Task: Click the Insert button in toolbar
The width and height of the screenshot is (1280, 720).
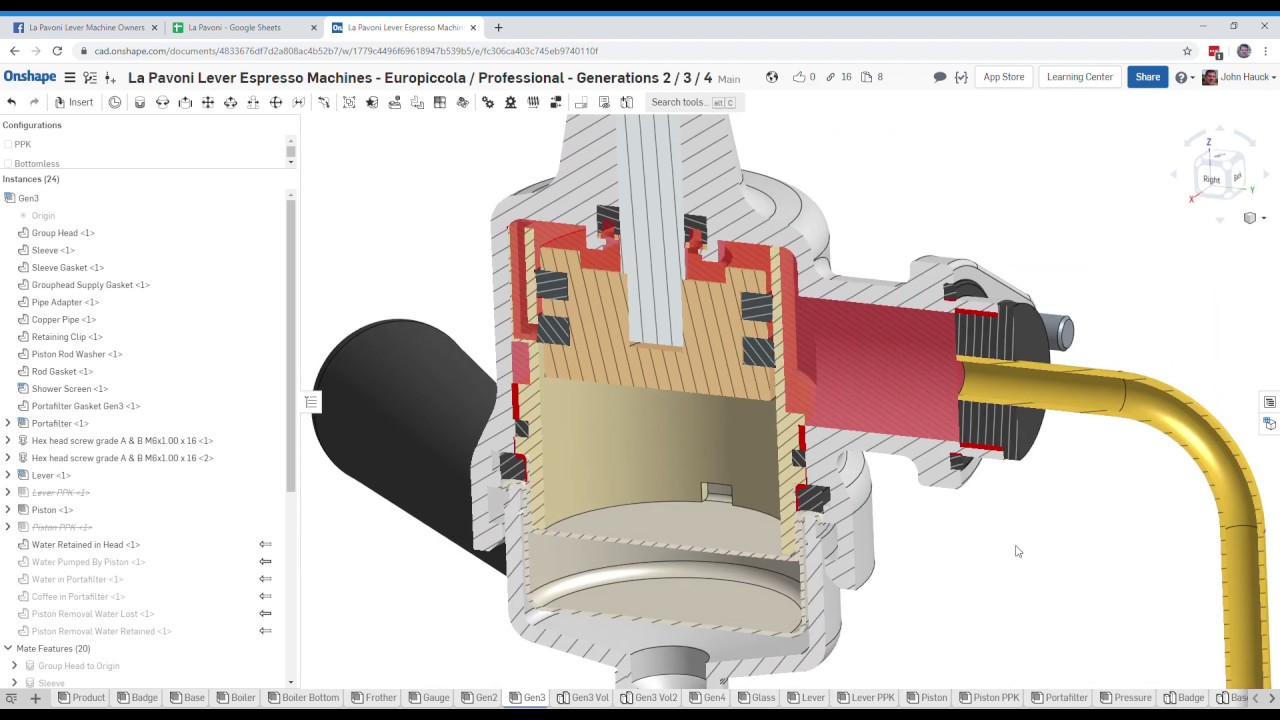Action: (x=74, y=102)
